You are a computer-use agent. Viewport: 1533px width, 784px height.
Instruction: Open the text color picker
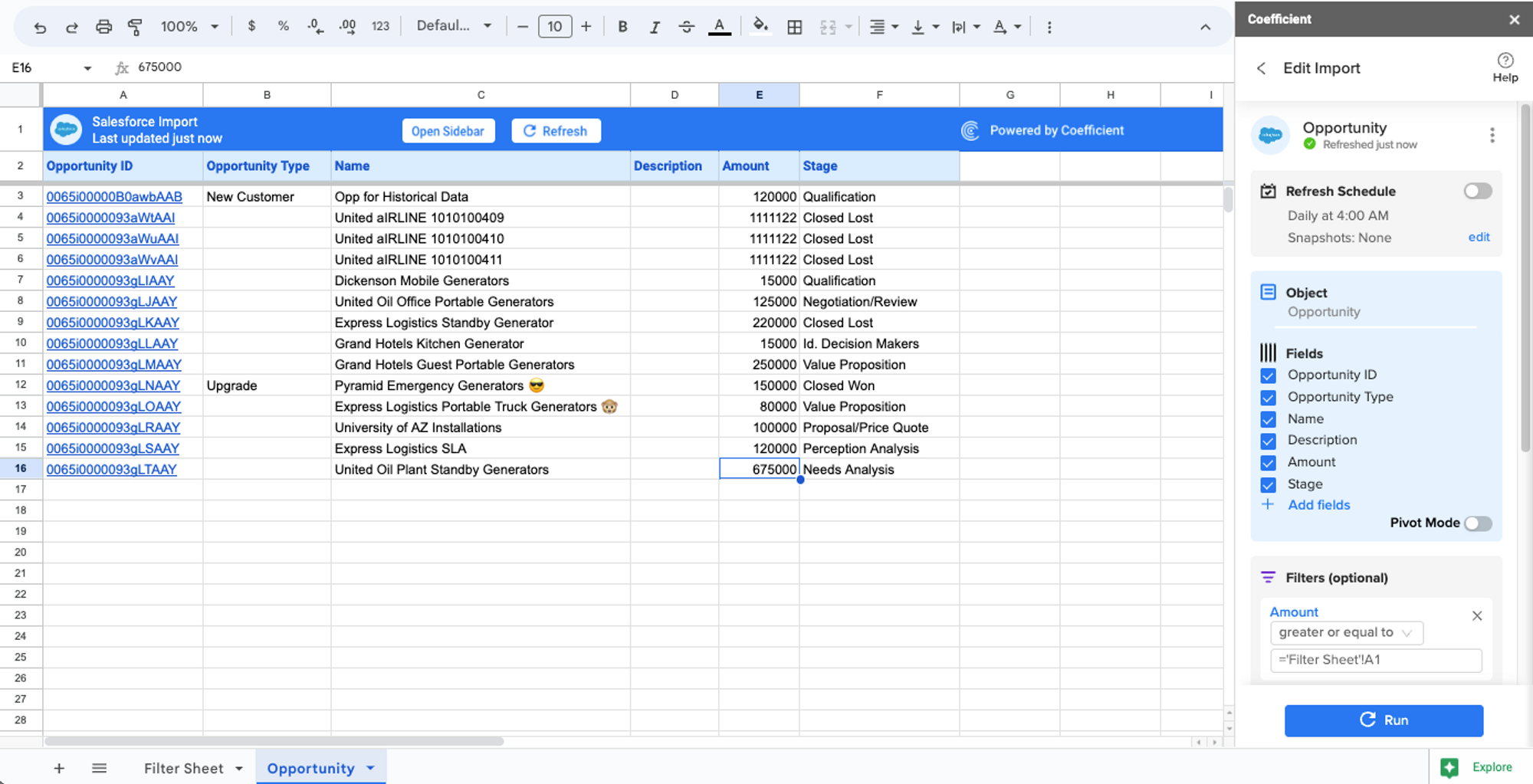point(719,27)
